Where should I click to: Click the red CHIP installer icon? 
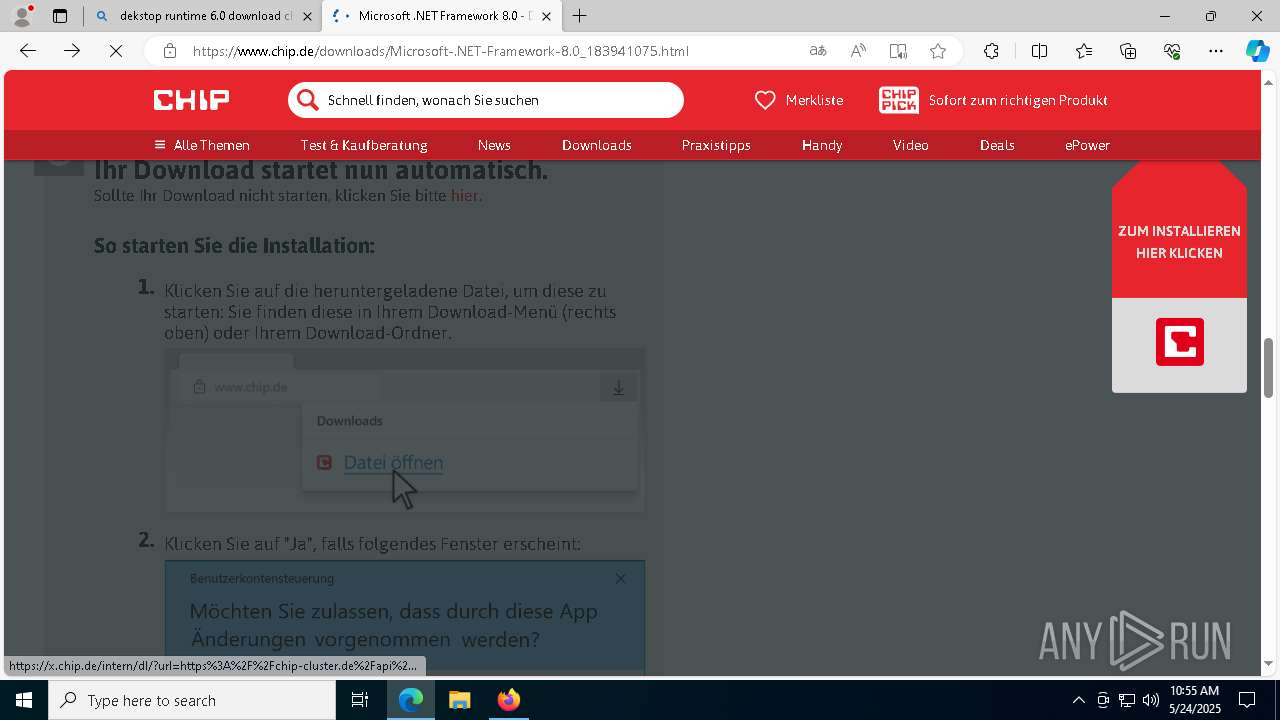pyautogui.click(x=1180, y=342)
